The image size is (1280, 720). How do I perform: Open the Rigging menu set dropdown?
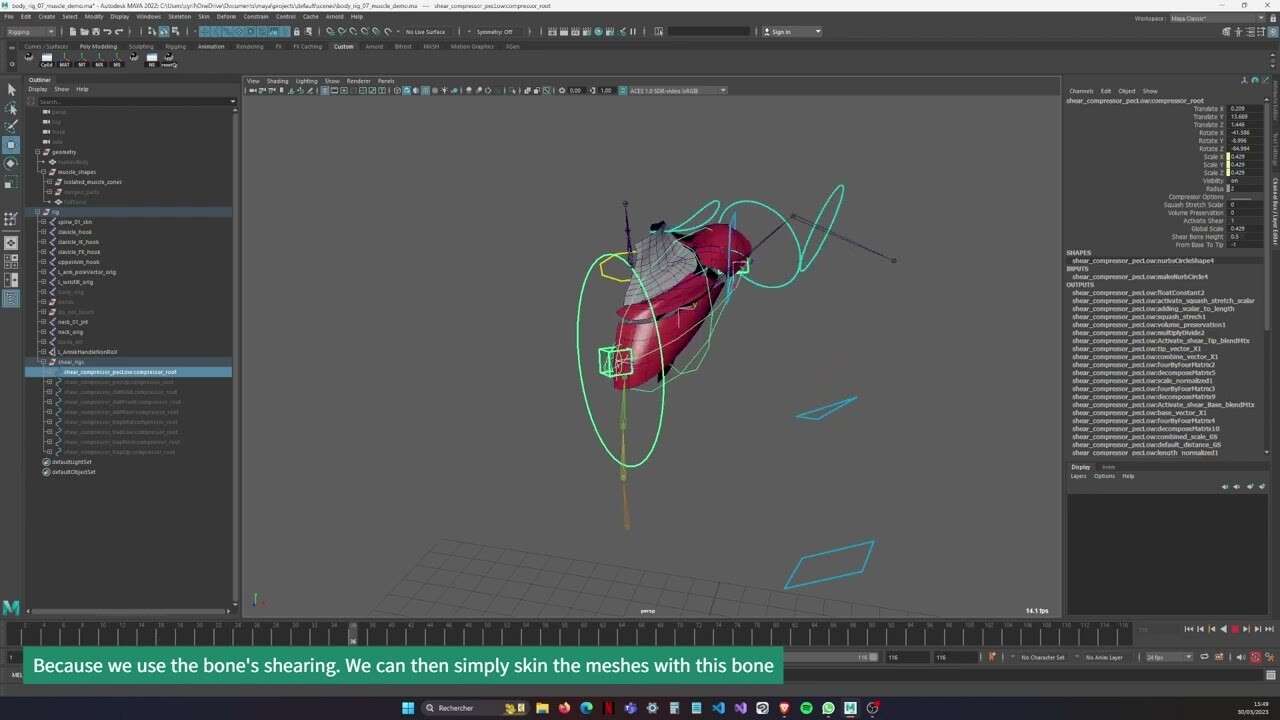30,31
